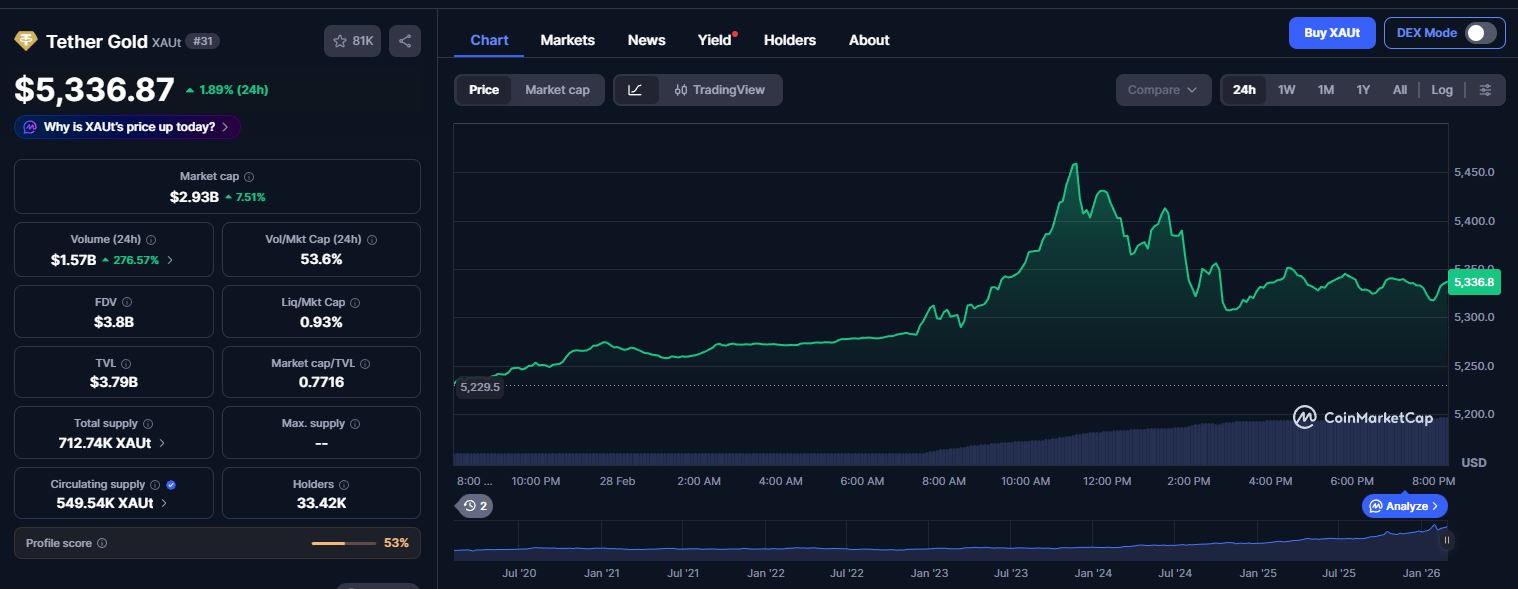Click the Buy XAUt button
Image resolution: width=1518 pixels, height=589 pixels.
1332,33
